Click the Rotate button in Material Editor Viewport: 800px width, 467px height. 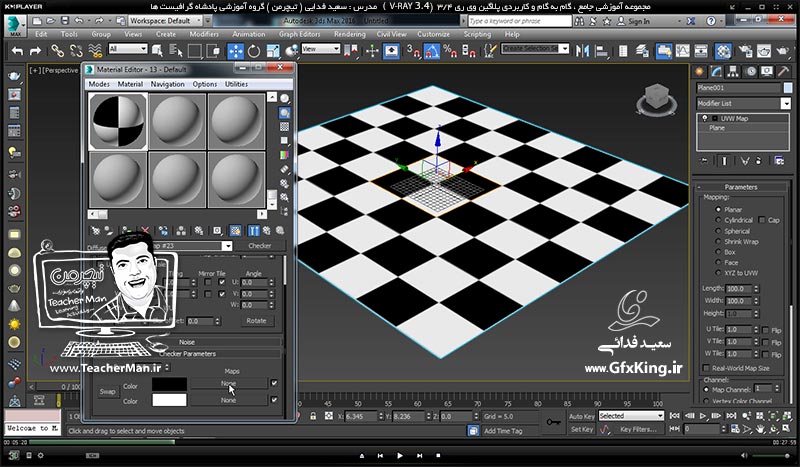[256, 321]
